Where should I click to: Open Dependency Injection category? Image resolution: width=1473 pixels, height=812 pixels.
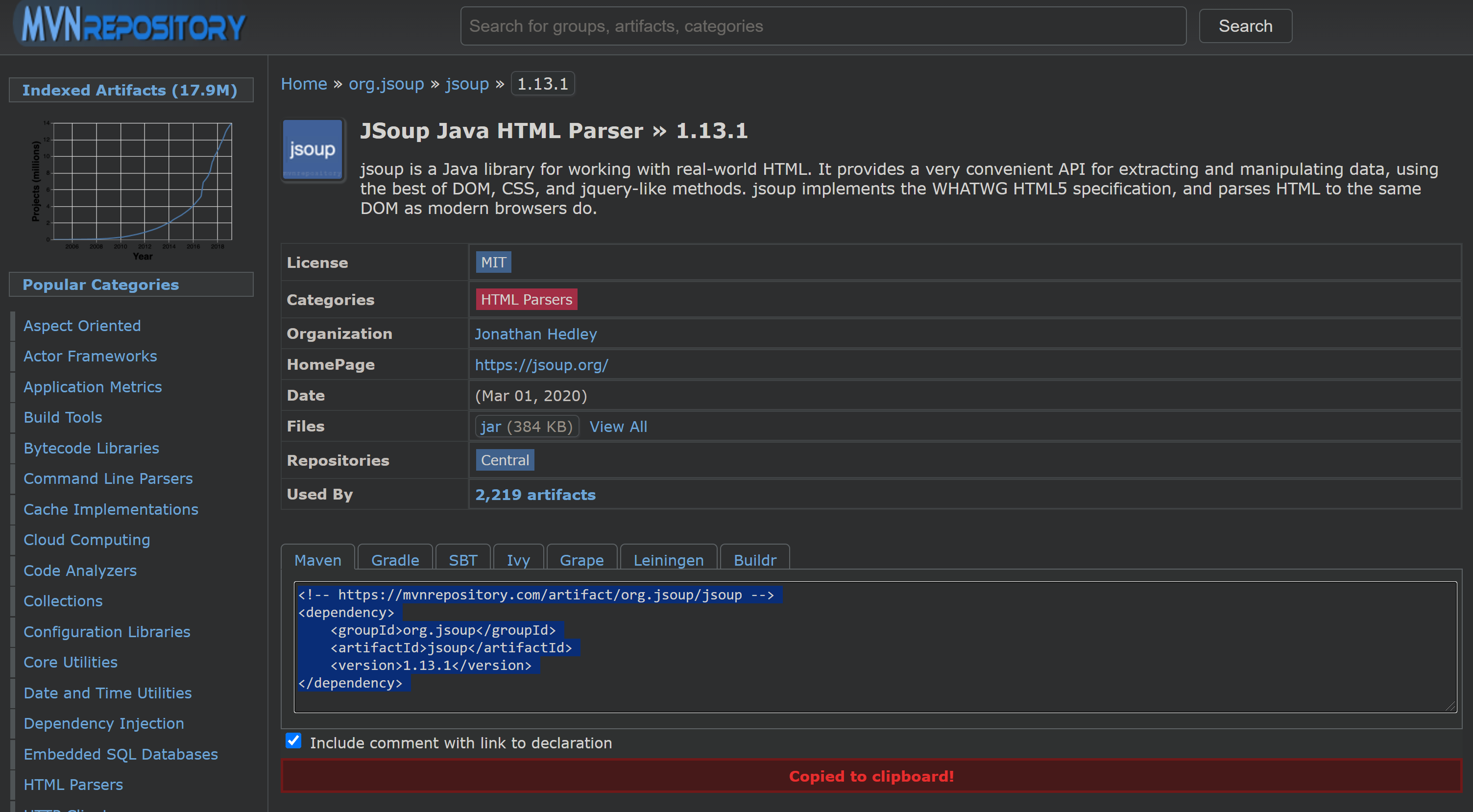103,723
